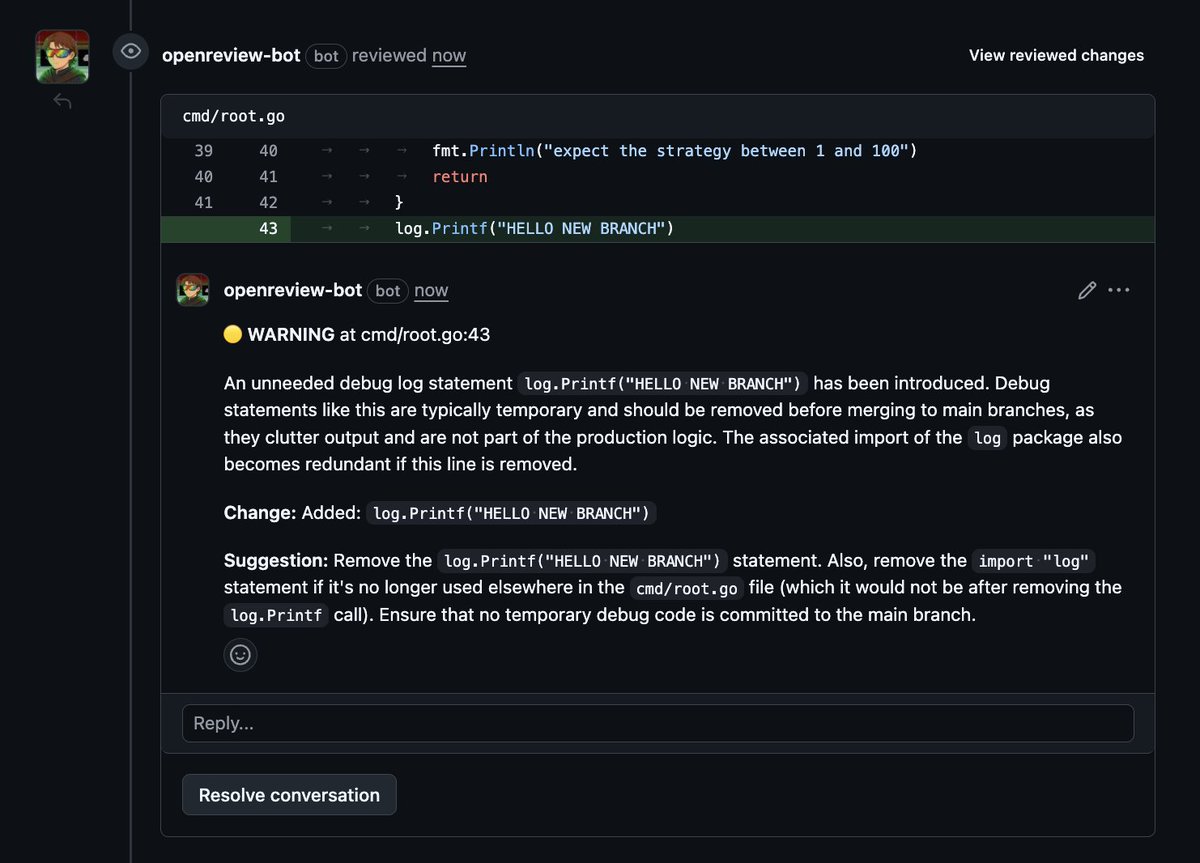Click inline code cmd/root.go in the suggestion
1200x863 pixels.
[686, 588]
